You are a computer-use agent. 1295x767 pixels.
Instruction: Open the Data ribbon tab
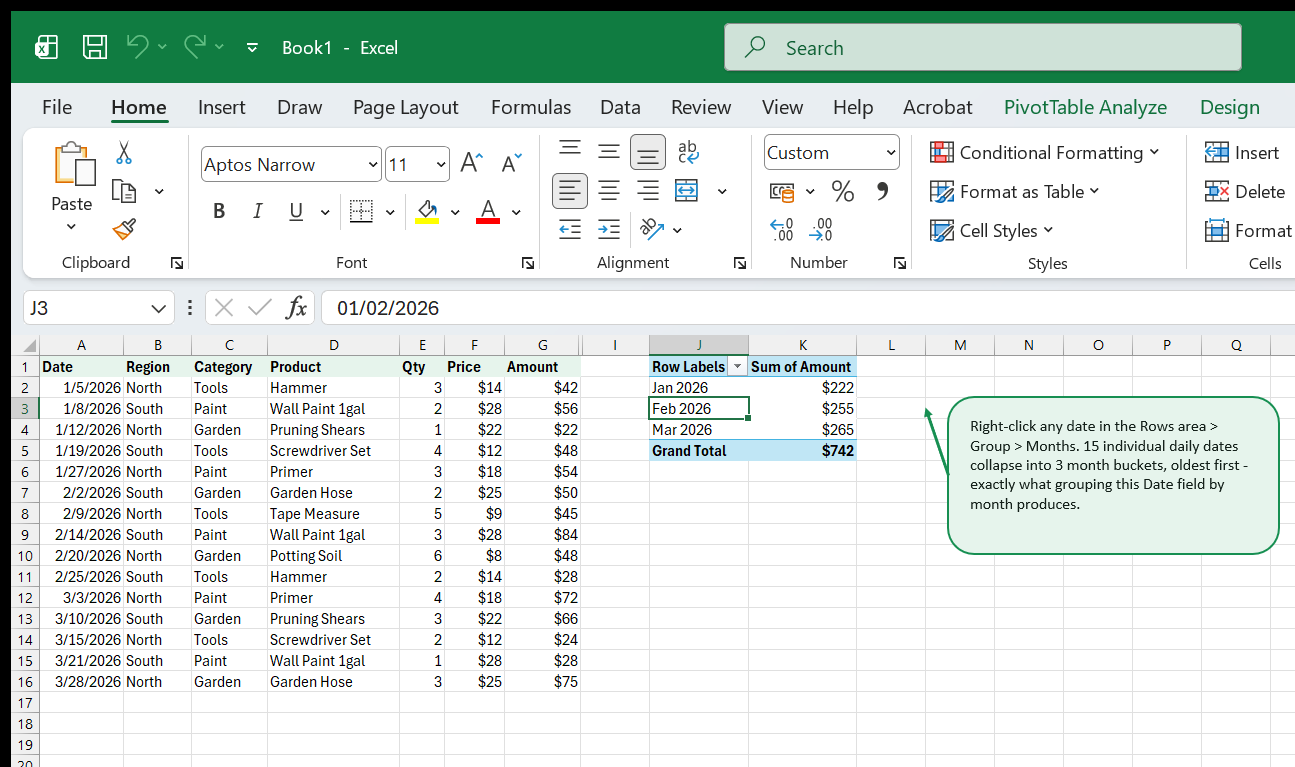(x=620, y=107)
